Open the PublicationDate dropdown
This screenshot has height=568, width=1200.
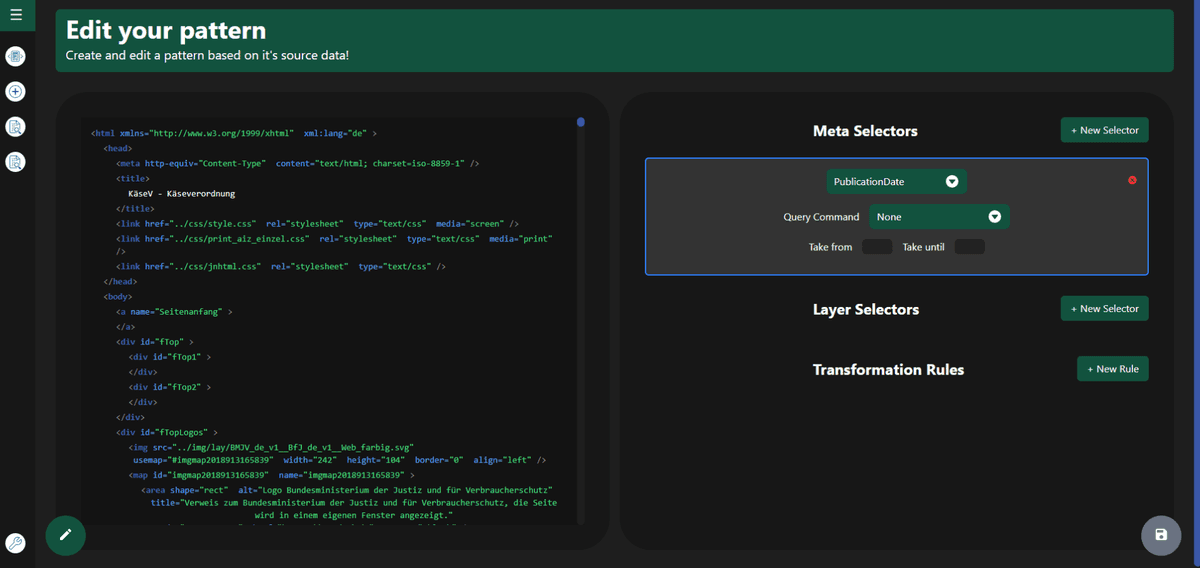[x=897, y=182]
